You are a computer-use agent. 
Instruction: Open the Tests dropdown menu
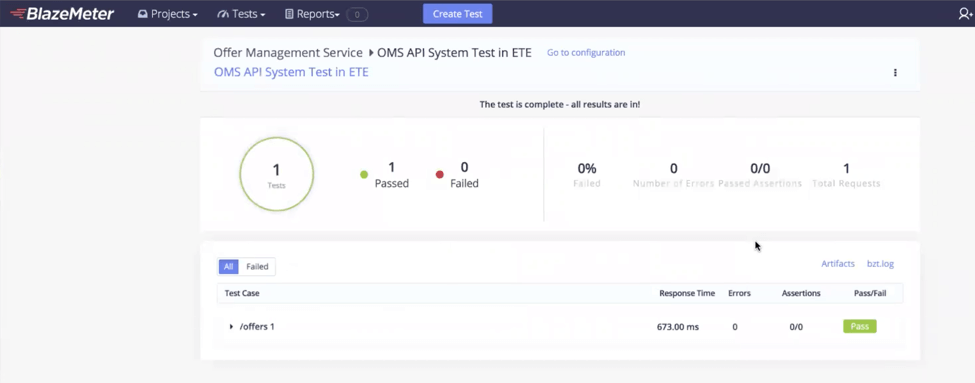pyautogui.click(x=241, y=14)
